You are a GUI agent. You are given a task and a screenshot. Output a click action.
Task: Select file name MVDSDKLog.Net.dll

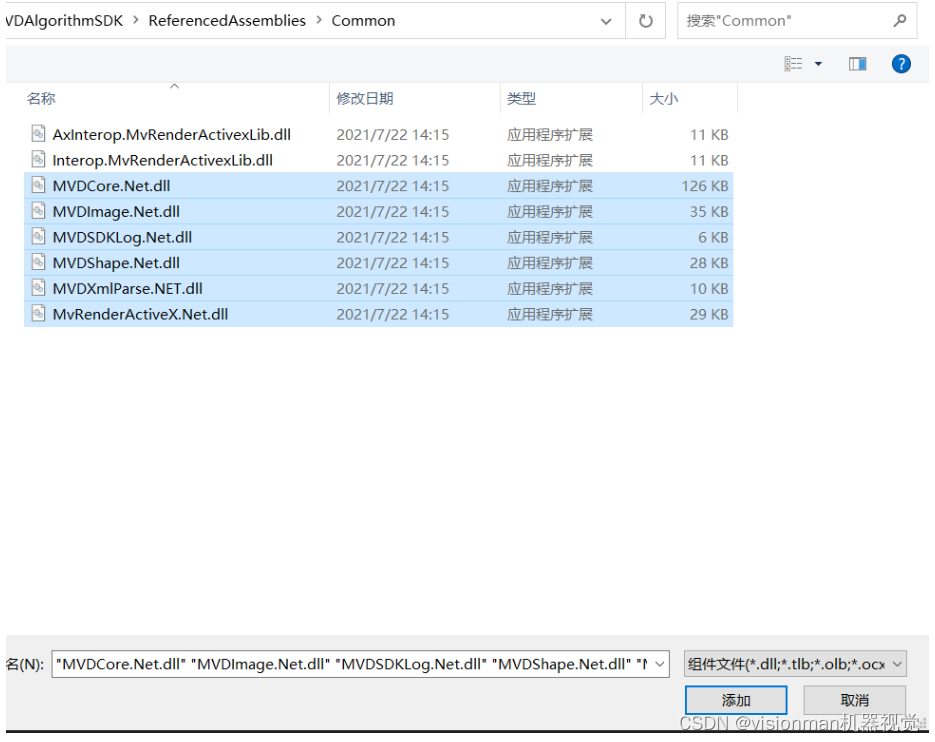tap(122, 237)
